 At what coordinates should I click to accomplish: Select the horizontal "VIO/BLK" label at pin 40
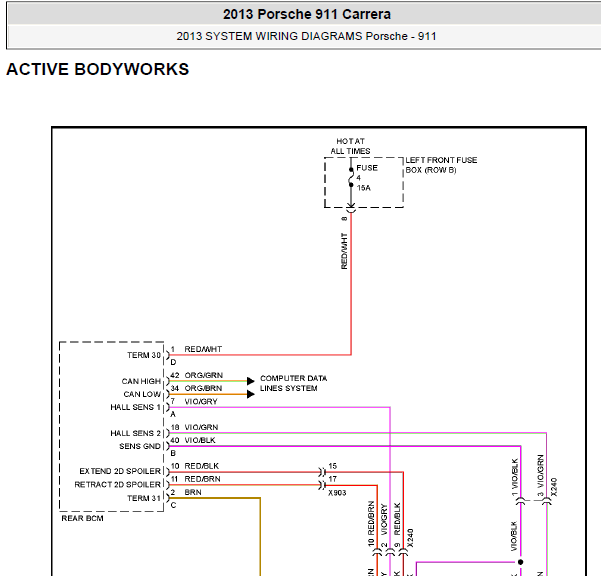(200, 440)
